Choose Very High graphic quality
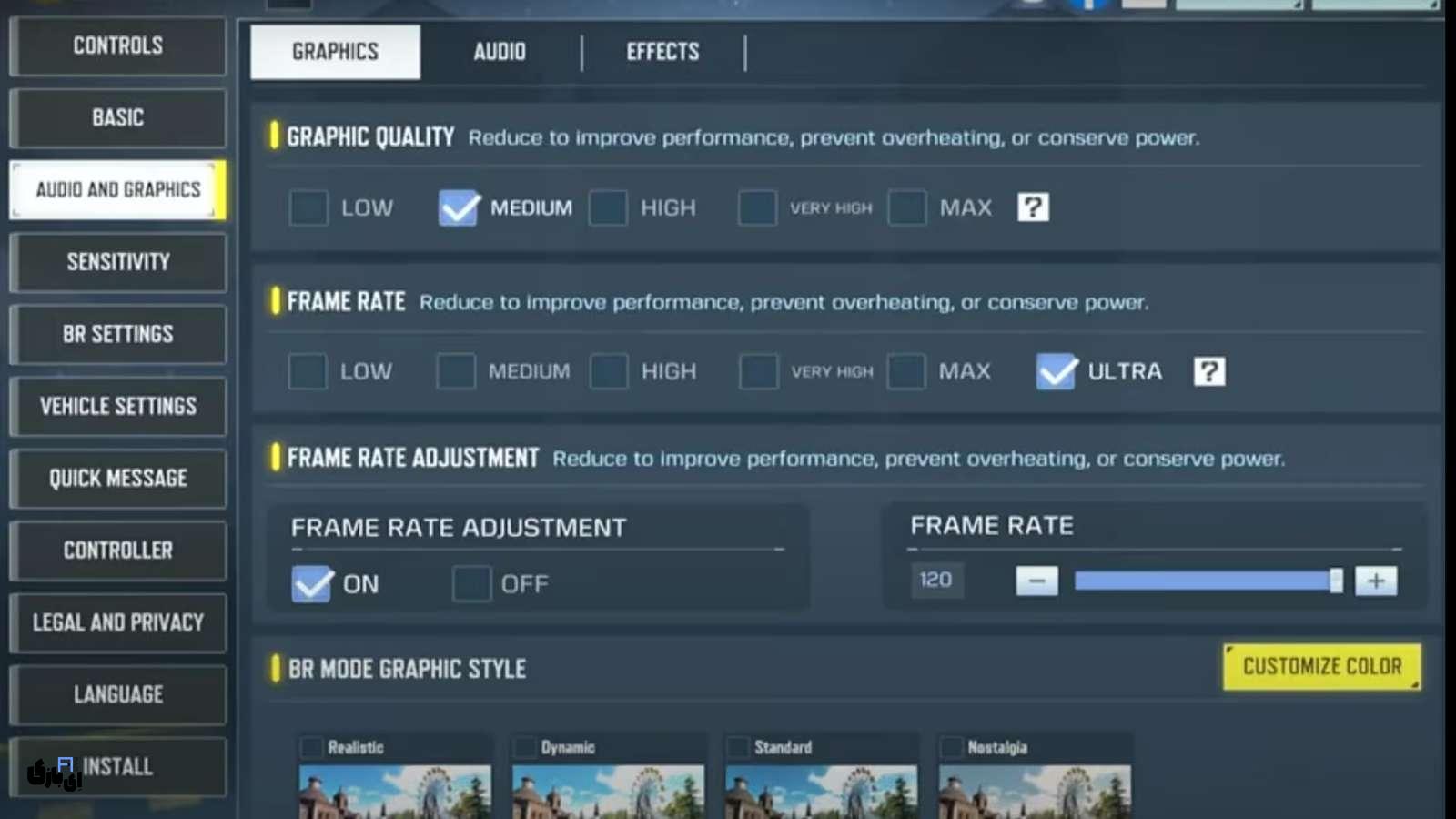The height and width of the screenshot is (819, 1456). 757,207
